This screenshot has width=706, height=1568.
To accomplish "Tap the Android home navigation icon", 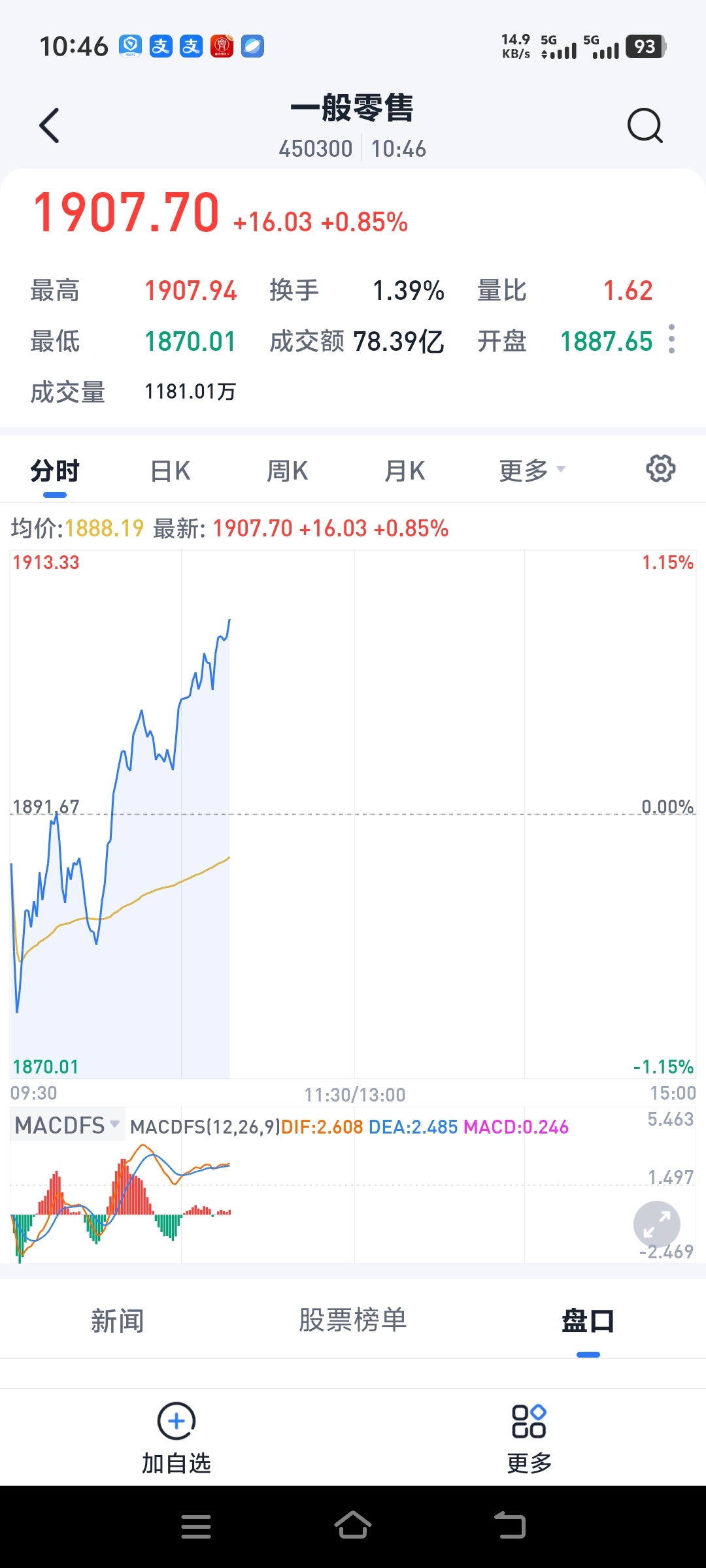I will (353, 1525).
